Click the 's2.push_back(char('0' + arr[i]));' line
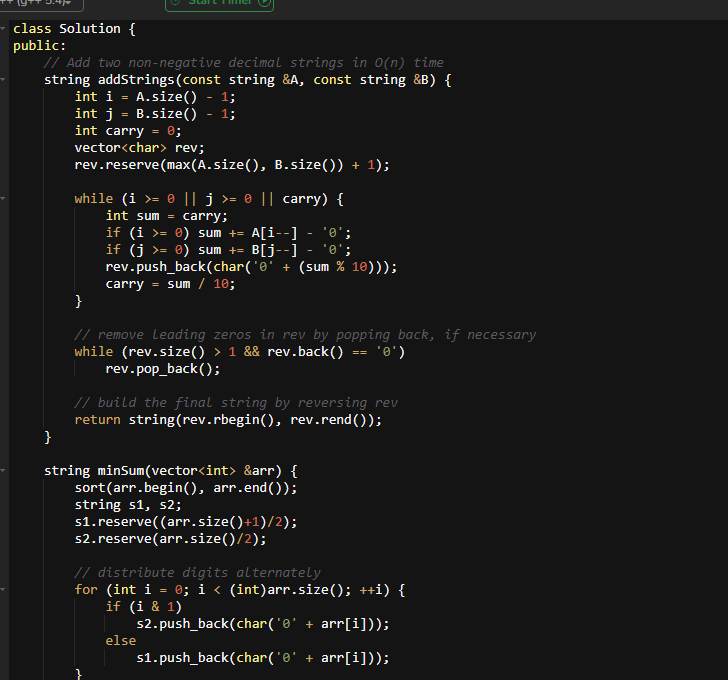The image size is (728, 680). click(263, 624)
